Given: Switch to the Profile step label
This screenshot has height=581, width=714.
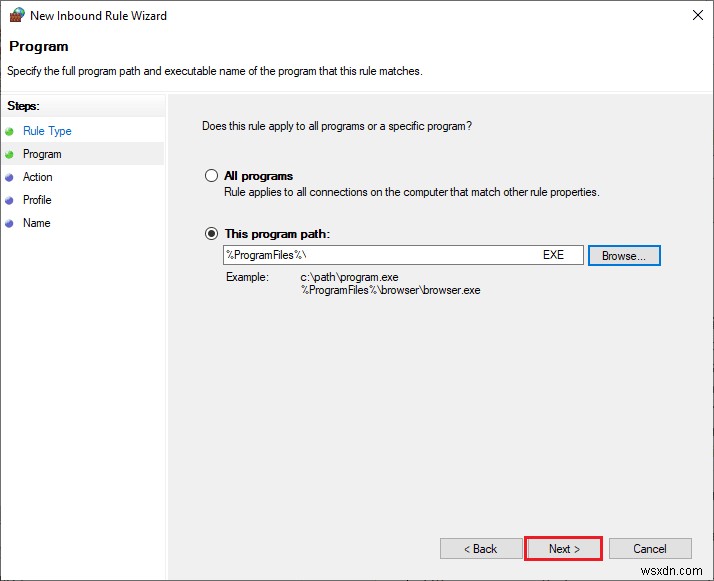Looking at the screenshot, I should [37, 200].
